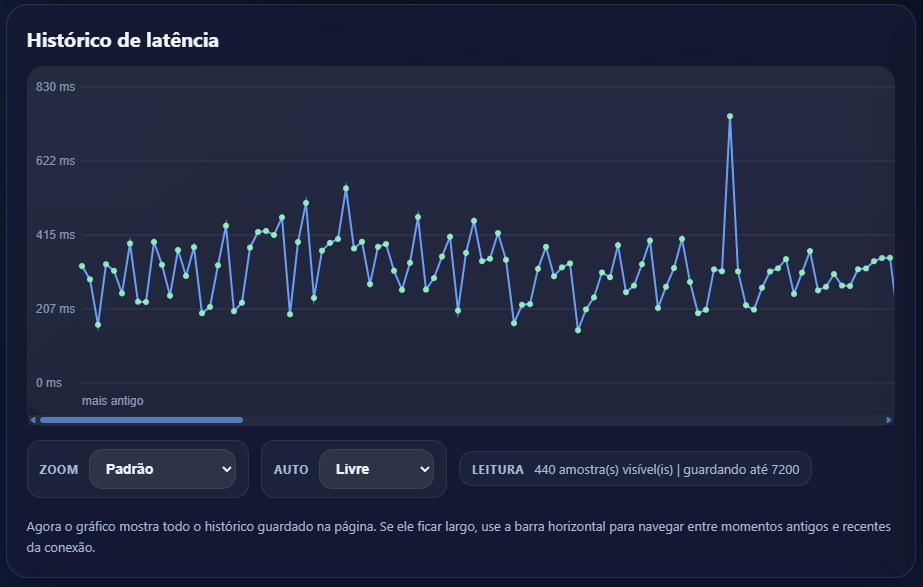
Task: Click the "mais antigo" label under chart
Action: pyautogui.click(x=112, y=401)
